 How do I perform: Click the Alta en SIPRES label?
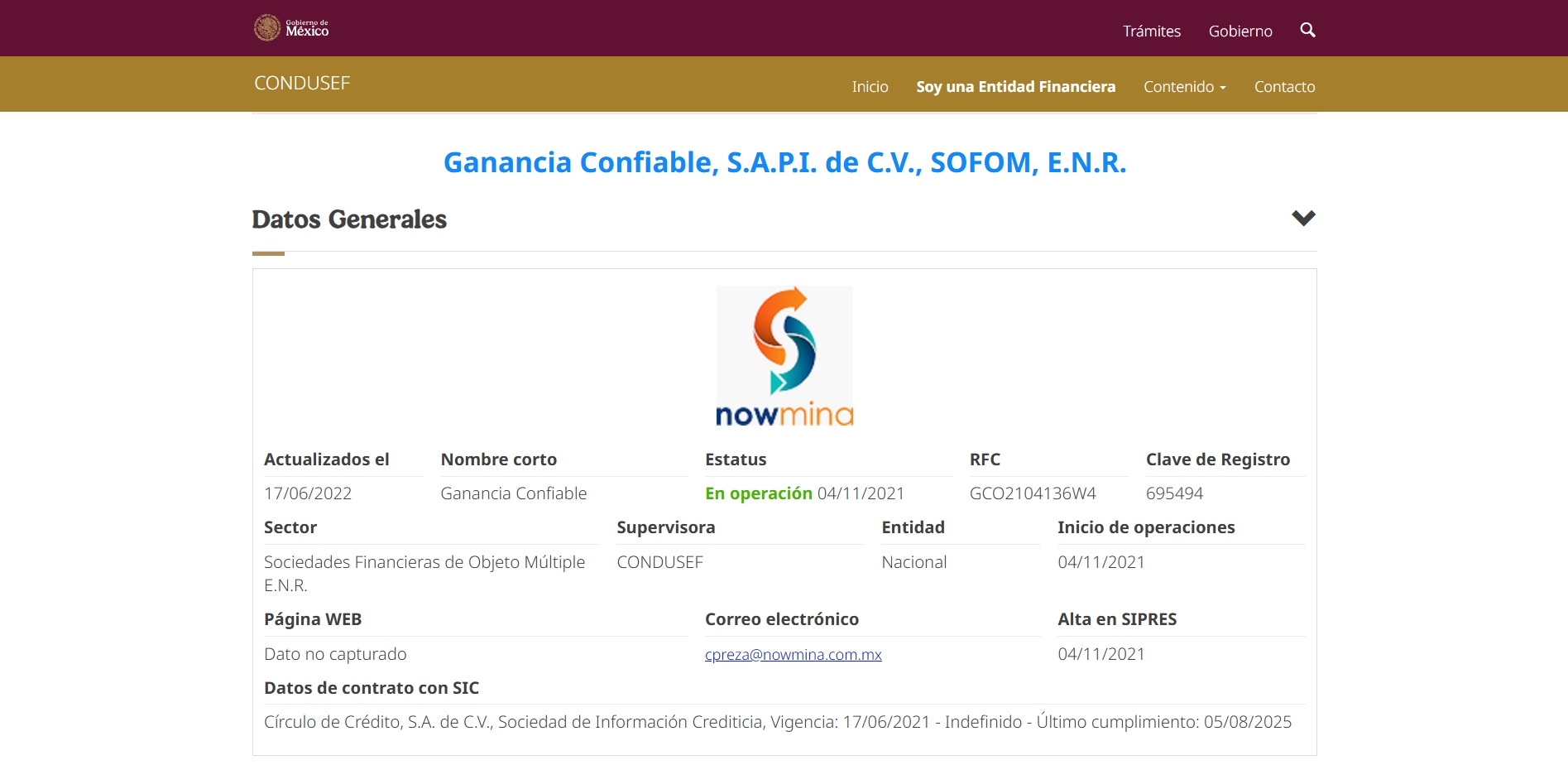(1117, 619)
